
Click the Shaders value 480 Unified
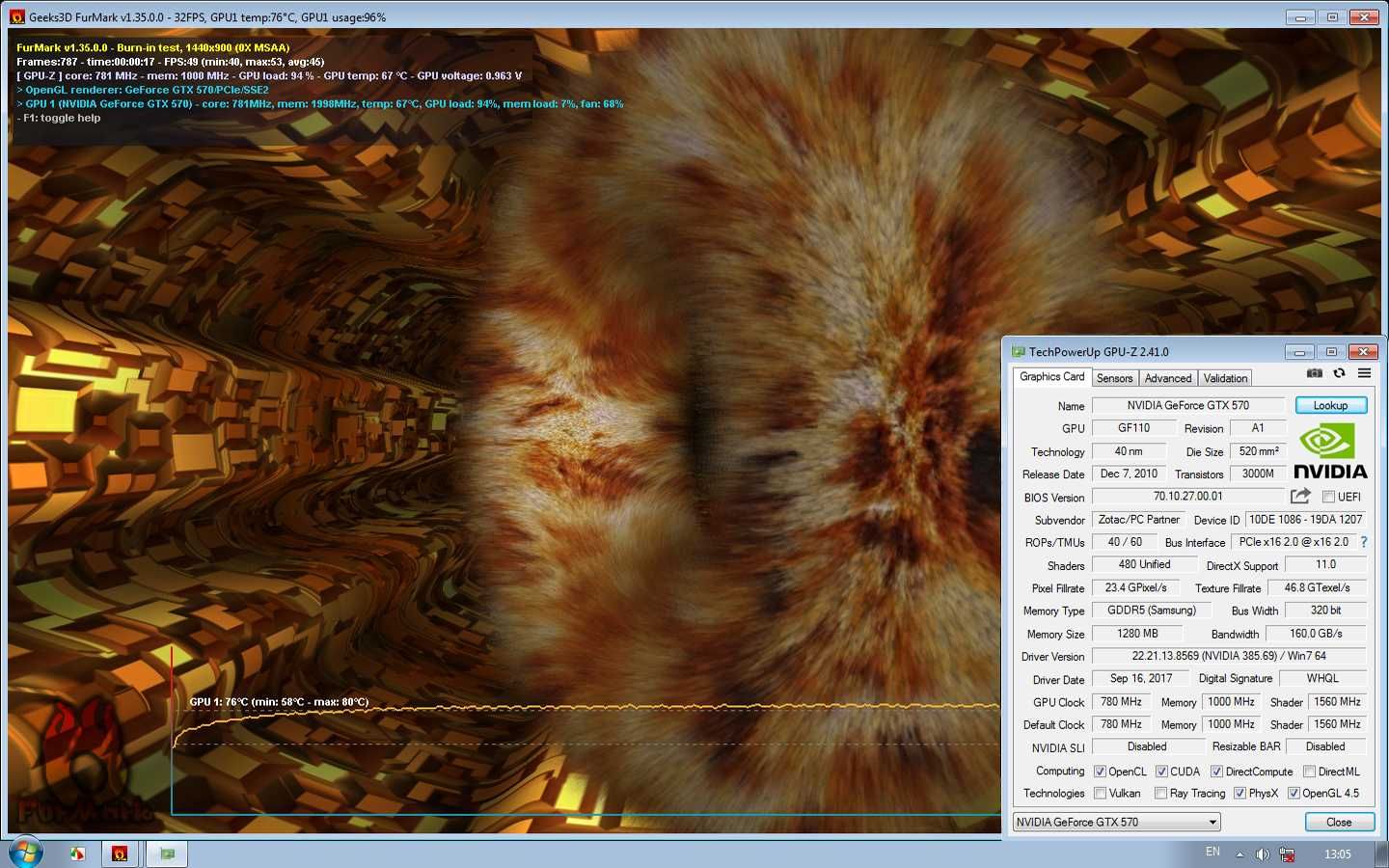(x=1145, y=565)
